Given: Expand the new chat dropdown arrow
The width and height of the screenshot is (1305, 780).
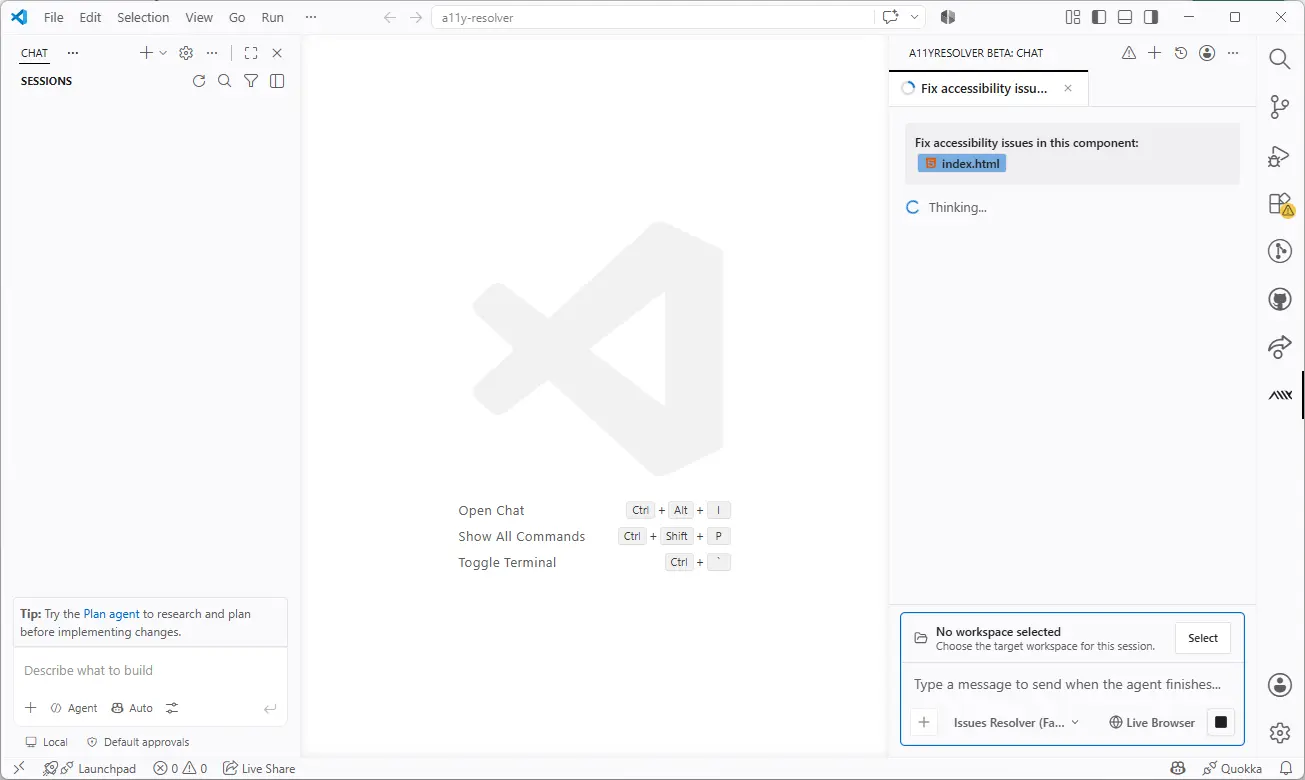Looking at the screenshot, I should [x=163, y=53].
